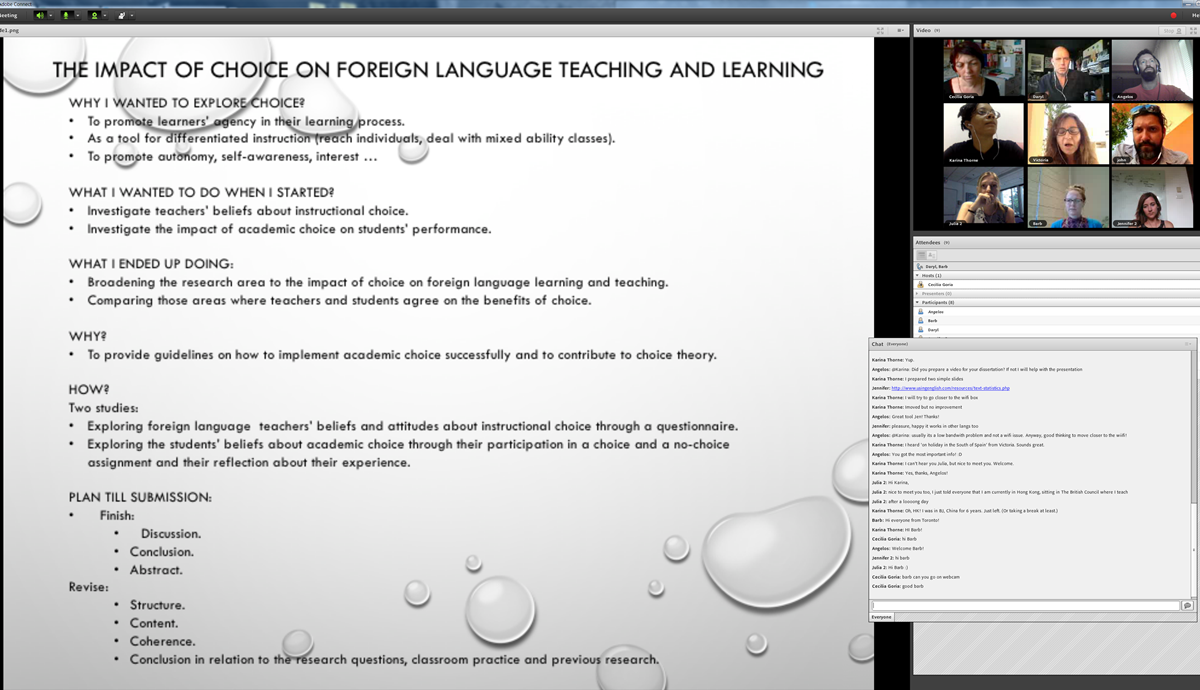Screen dimensions: 1200x690
Task: Click the raise hand status icon
Action: [x=122, y=15]
